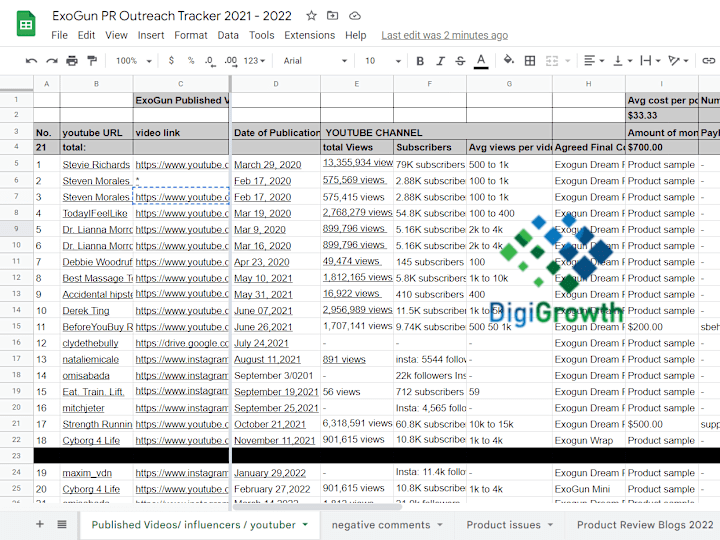The width and height of the screenshot is (720, 540).
Task: Open the text wrapping dropdown
Action: click(650, 61)
